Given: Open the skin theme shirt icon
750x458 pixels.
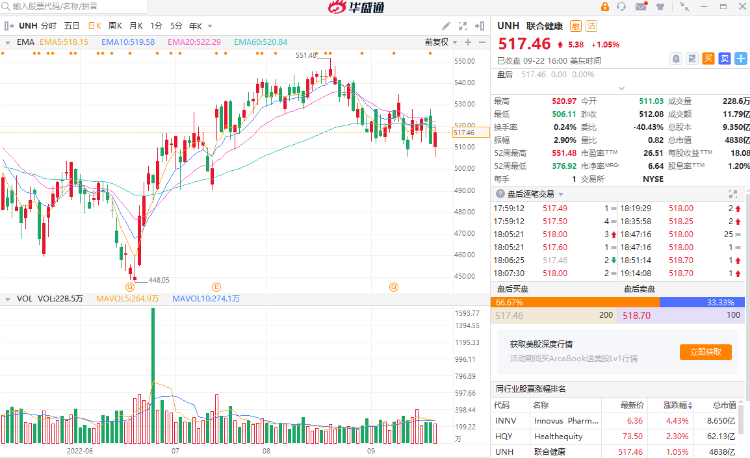Looking at the screenshot, I should pyautogui.click(x=660, y=6).
